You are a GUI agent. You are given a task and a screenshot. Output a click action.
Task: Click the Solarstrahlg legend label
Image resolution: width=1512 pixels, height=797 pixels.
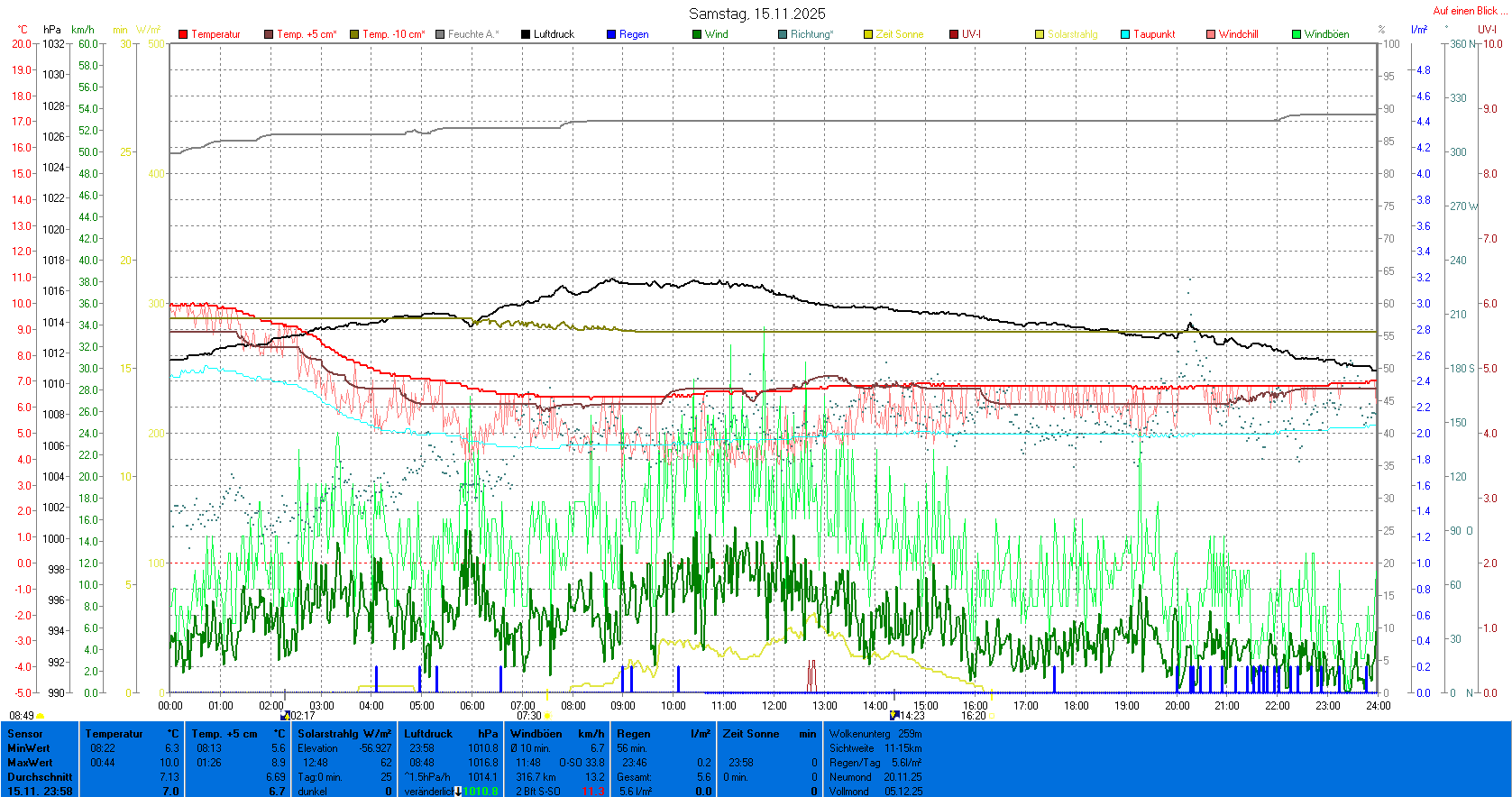coord(1072,34)
